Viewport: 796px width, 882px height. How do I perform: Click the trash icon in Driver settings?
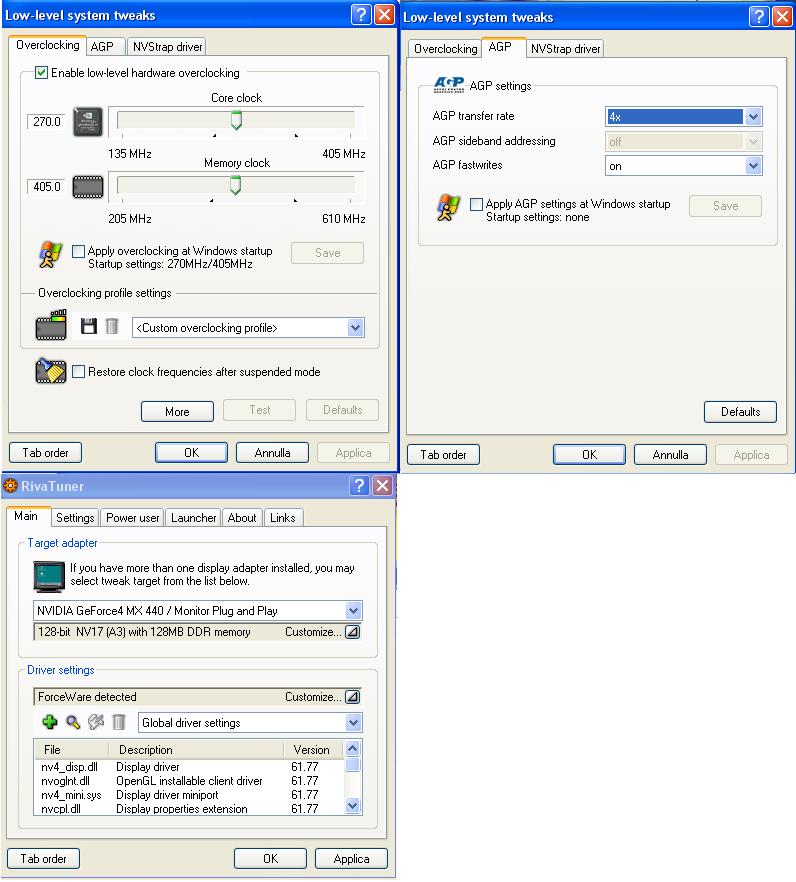pyautogui.click(x=119, y=722)
